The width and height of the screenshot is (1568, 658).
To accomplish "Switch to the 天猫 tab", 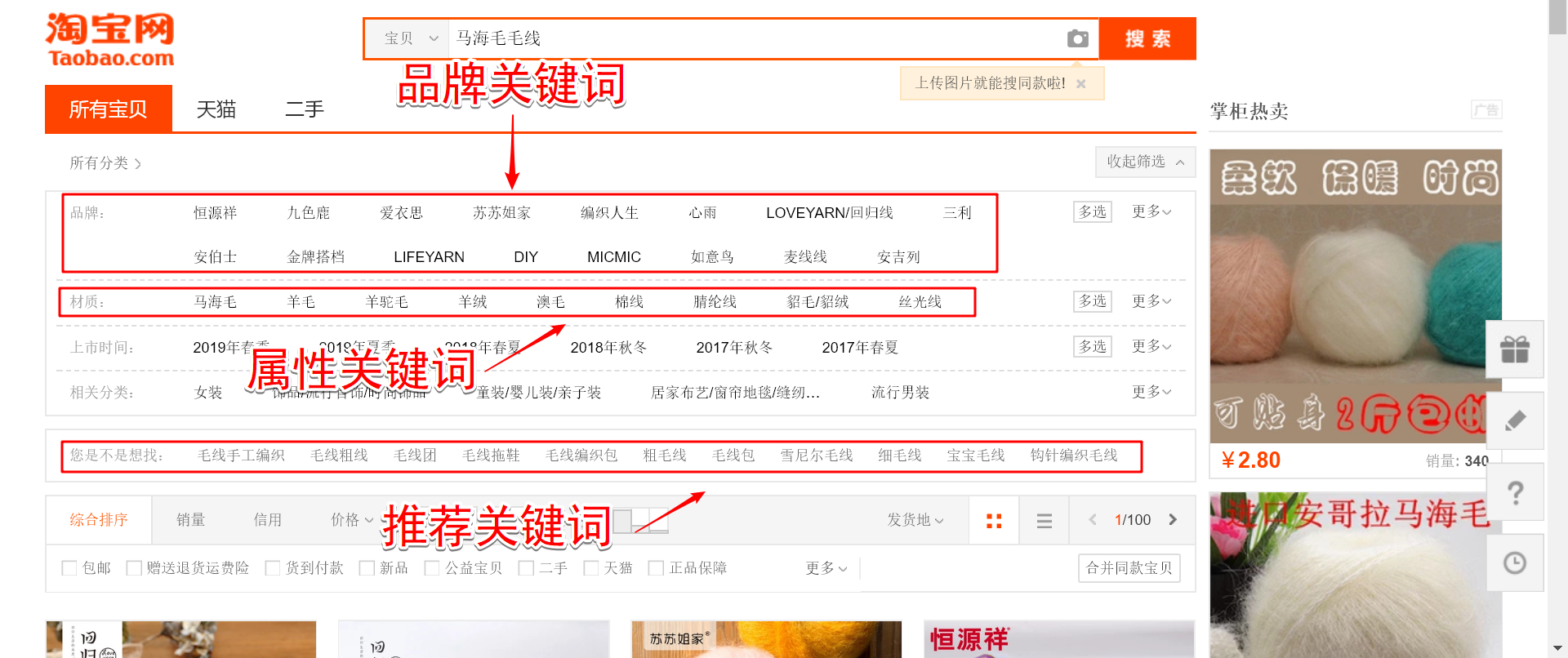I will tap(216, 109).
